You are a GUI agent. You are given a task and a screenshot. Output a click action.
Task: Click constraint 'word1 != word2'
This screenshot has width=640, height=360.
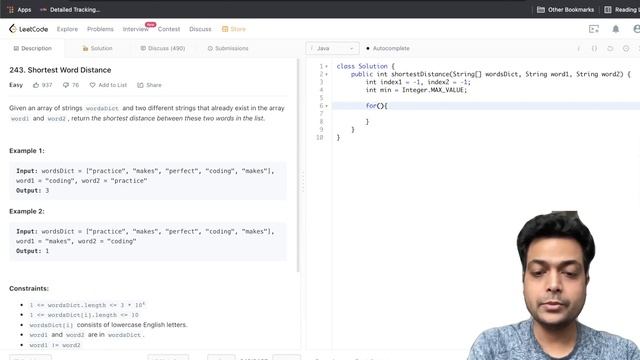click(x=55, y=345)
